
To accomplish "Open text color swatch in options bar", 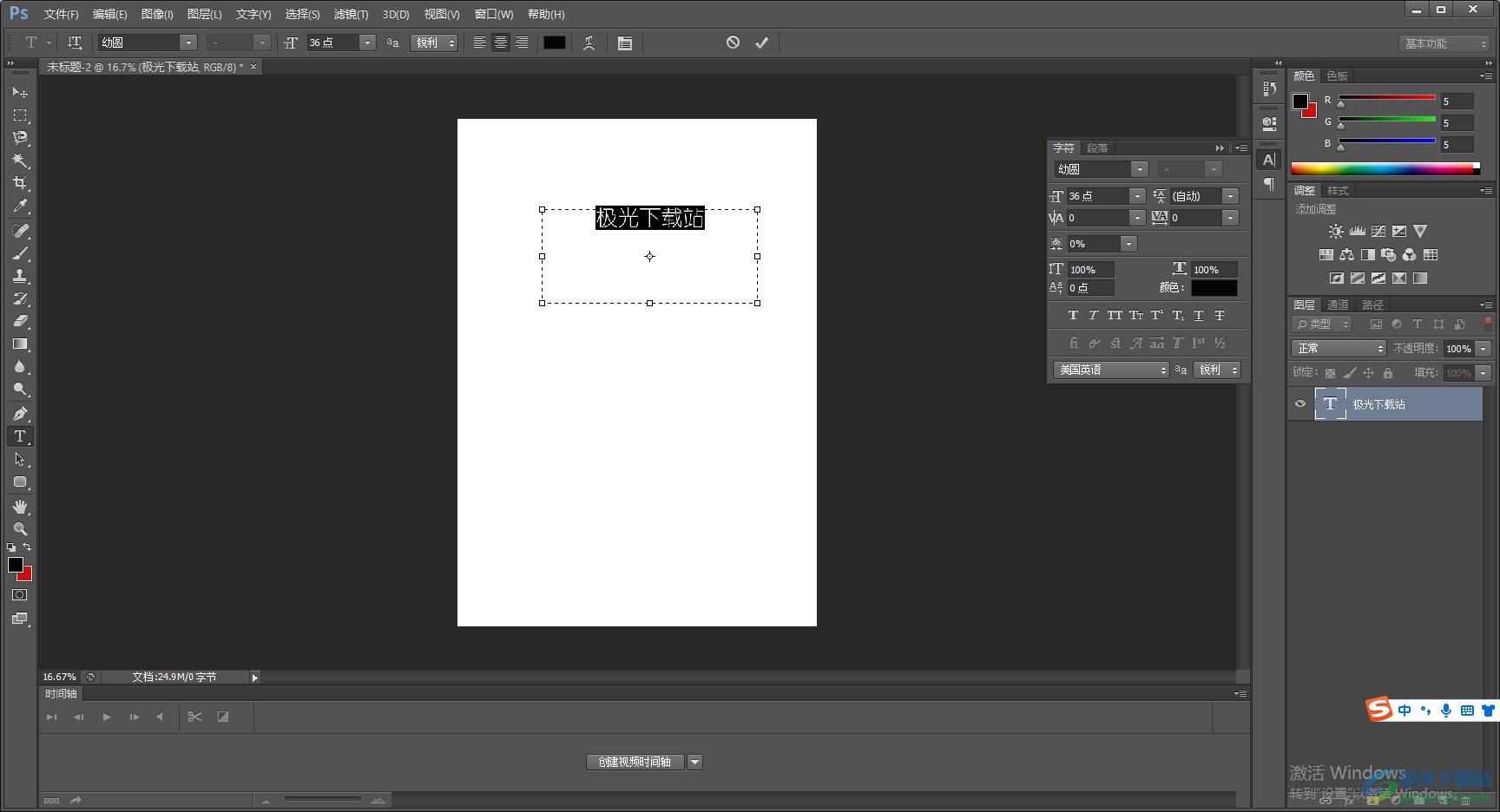I will (x=554, y=43).
